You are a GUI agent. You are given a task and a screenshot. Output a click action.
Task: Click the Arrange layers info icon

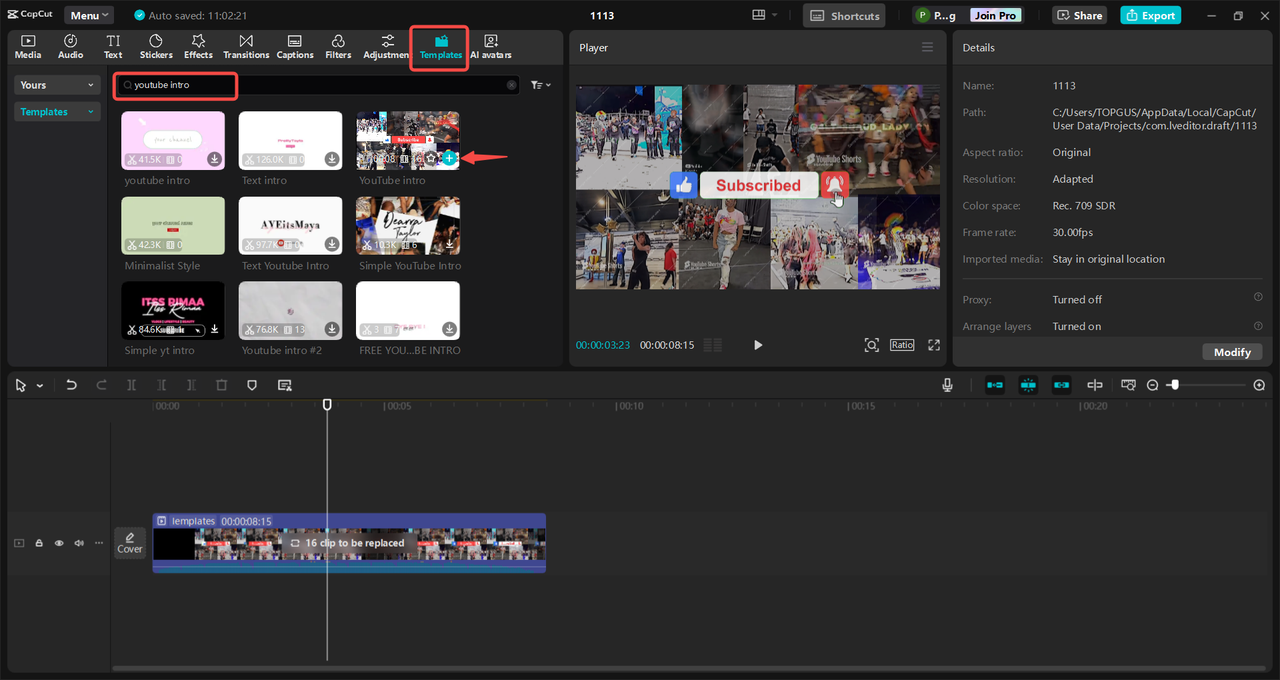pos(1258,325)
